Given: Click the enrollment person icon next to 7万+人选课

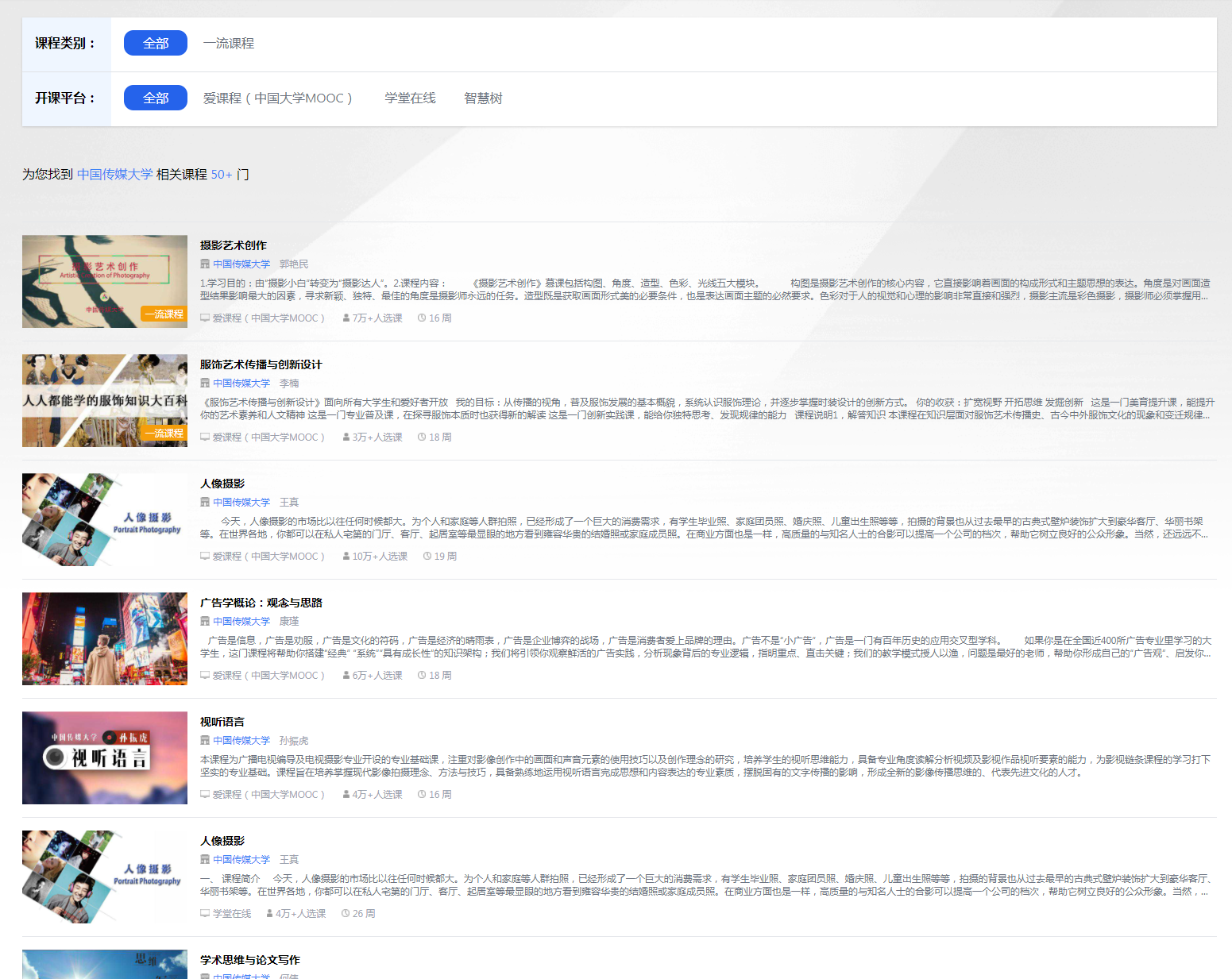Looking at the screenshot, I should click(346, 318).
